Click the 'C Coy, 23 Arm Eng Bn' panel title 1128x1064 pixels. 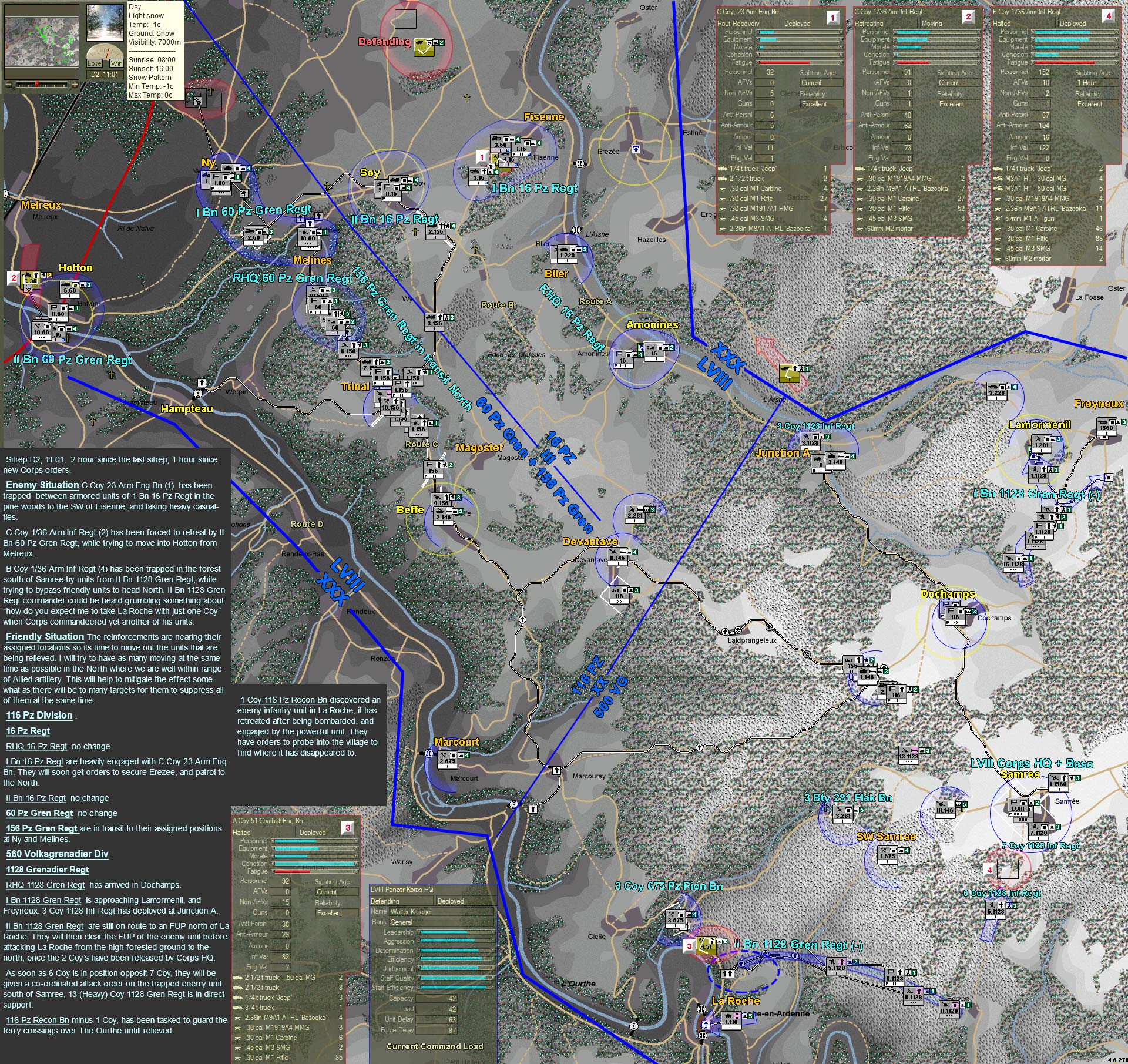pos(748,12)
